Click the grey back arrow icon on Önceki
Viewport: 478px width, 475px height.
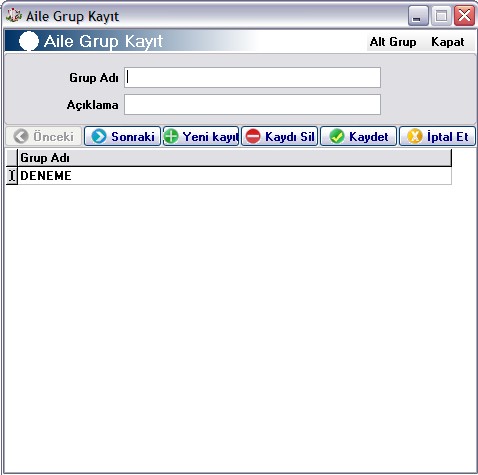tap(21, 136)
